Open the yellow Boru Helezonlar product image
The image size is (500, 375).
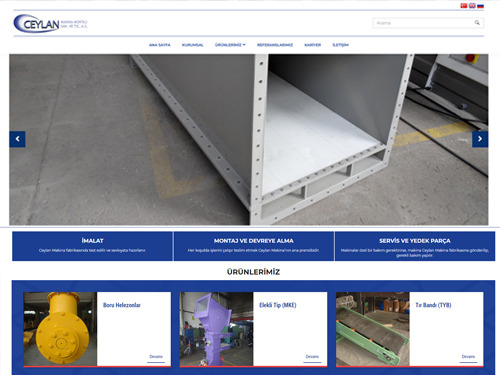[60, 329]
